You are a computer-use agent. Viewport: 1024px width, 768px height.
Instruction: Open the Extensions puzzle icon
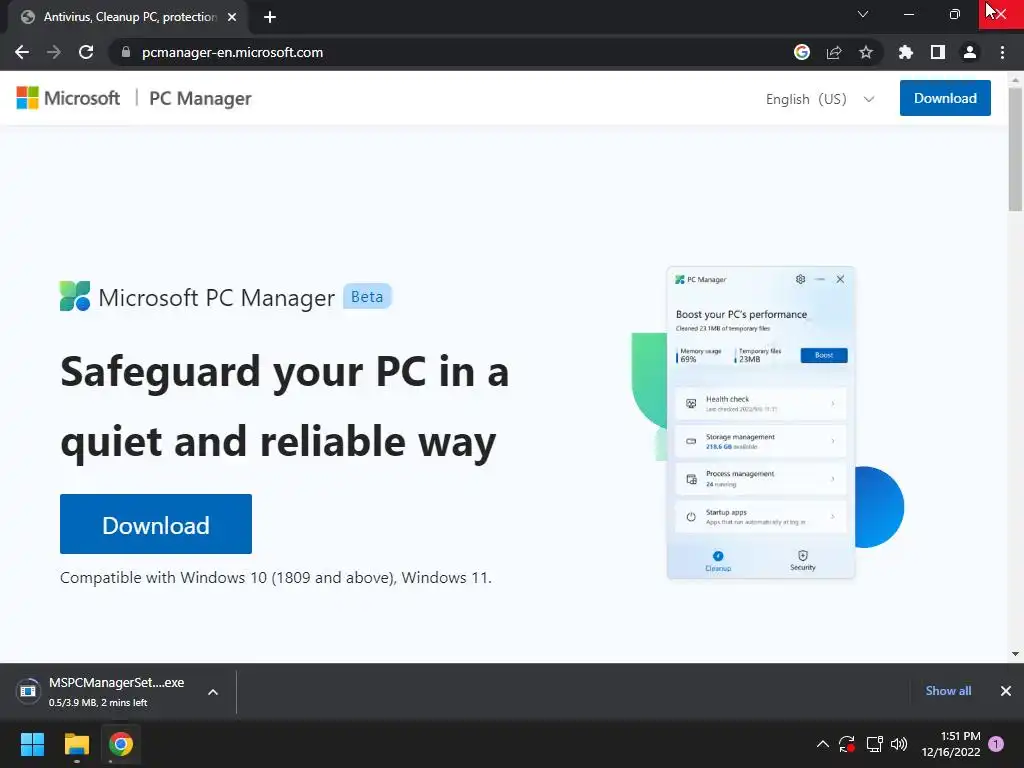click(x=906, y=52)
